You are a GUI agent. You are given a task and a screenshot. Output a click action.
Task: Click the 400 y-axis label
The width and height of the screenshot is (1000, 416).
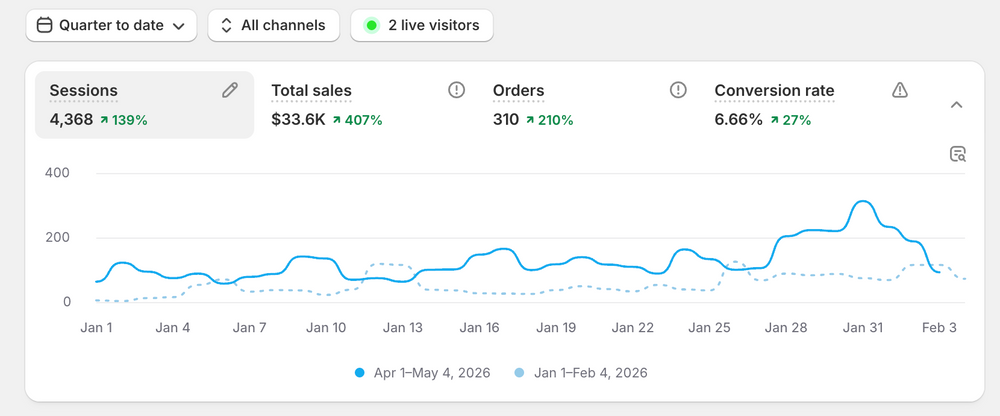(57, 173)
